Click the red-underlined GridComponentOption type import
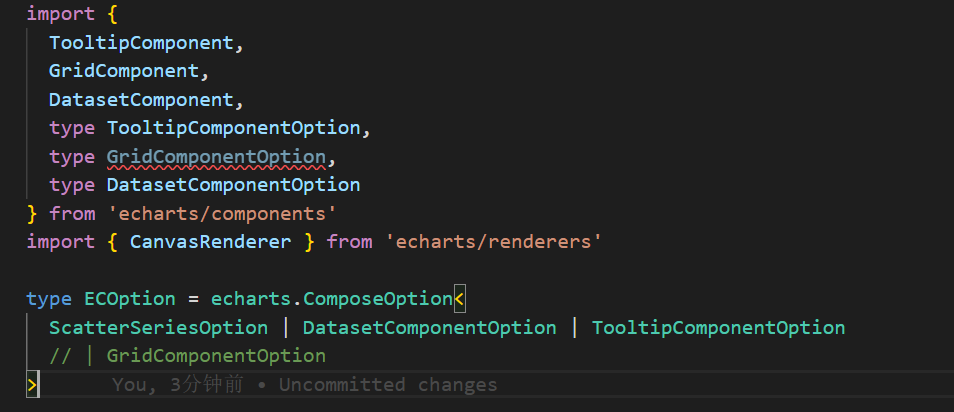Viewport: 954px width, 412px height. click(x=216, y=157)
